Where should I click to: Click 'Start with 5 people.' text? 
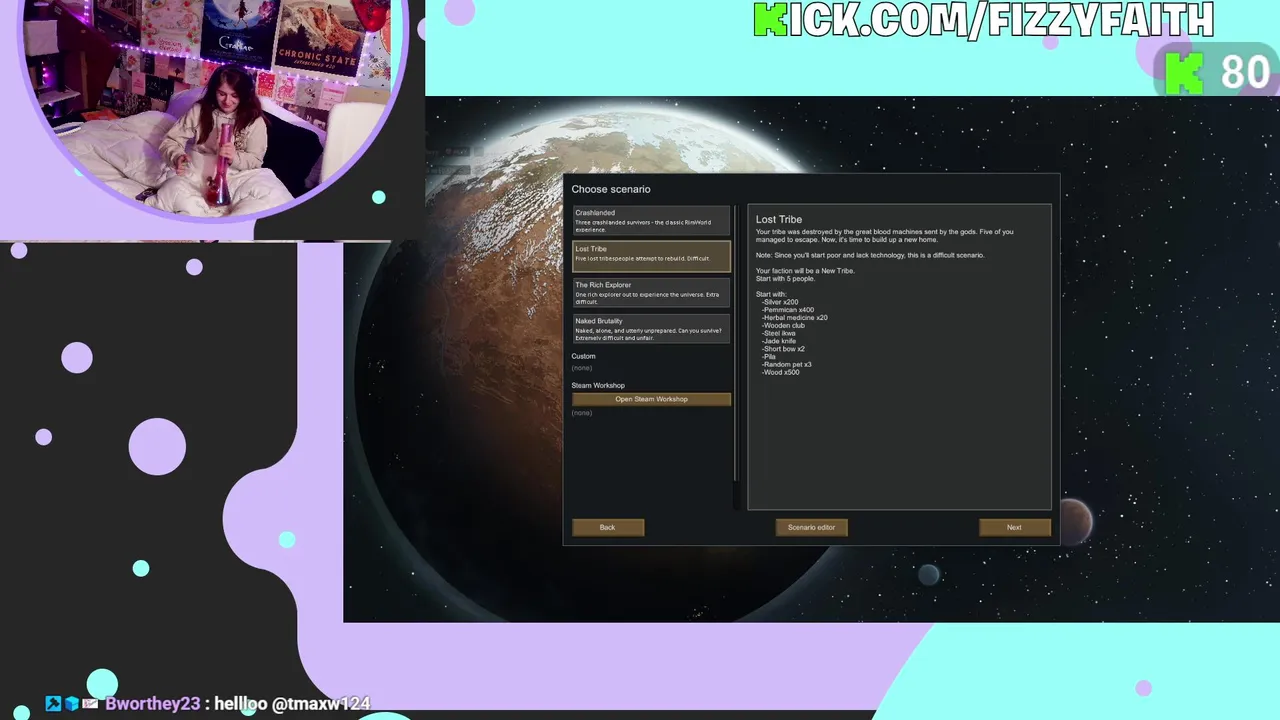pyautogui.click(x=786, y=278)
